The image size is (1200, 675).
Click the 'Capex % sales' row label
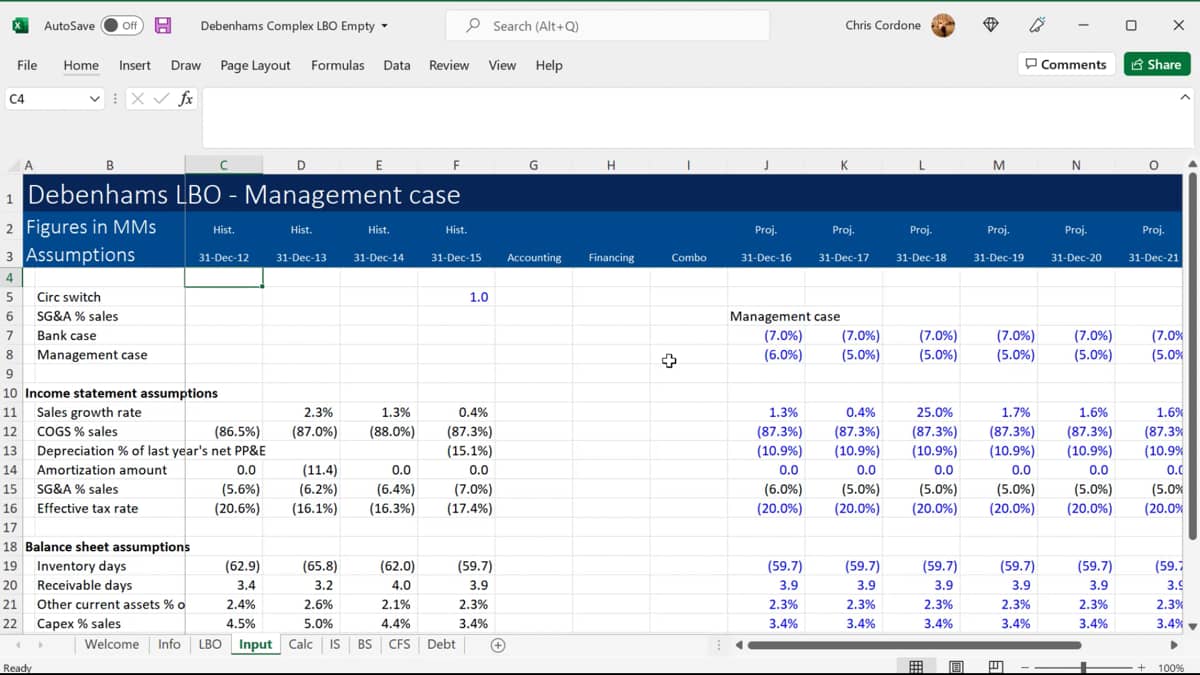click(79, 624)
